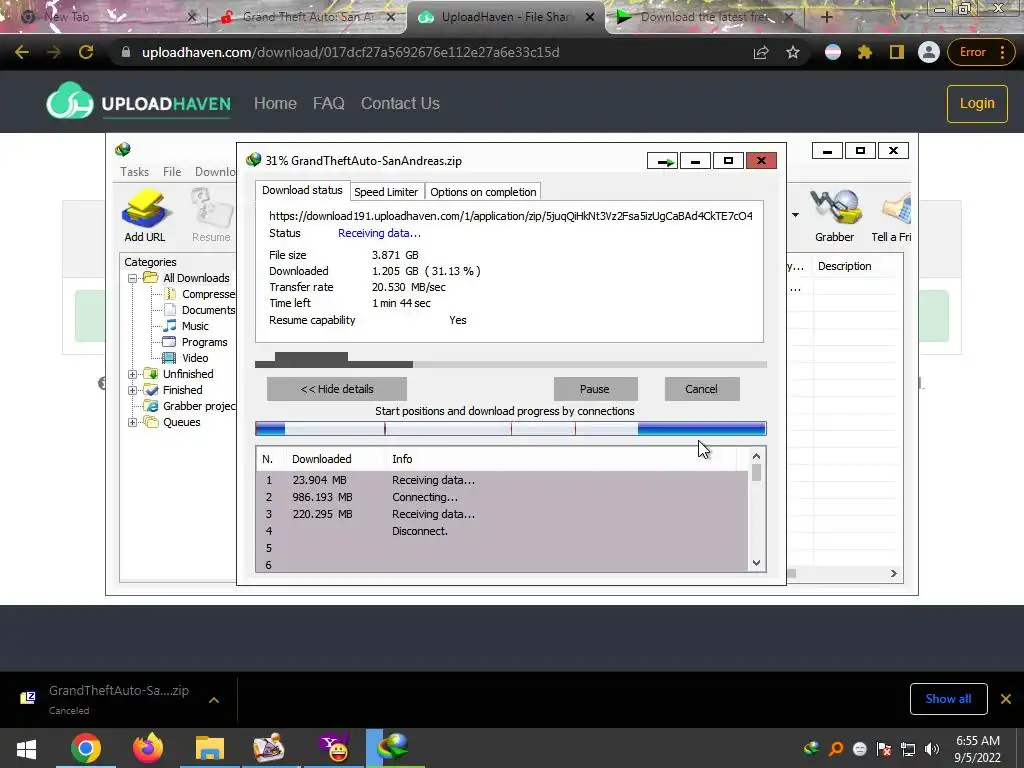Click the share page icon in address bar
The width and height of the screenshot is (1024, 768).
[761, 52]
